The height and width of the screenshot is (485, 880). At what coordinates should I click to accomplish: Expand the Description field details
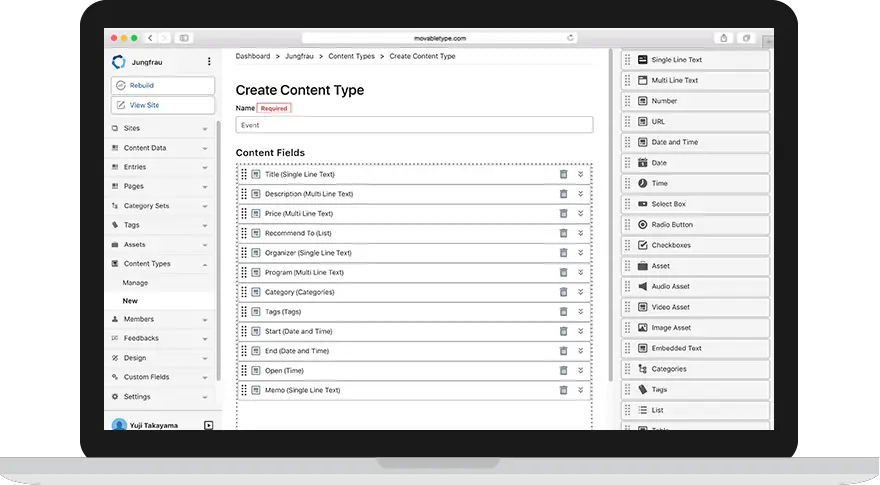580,194
